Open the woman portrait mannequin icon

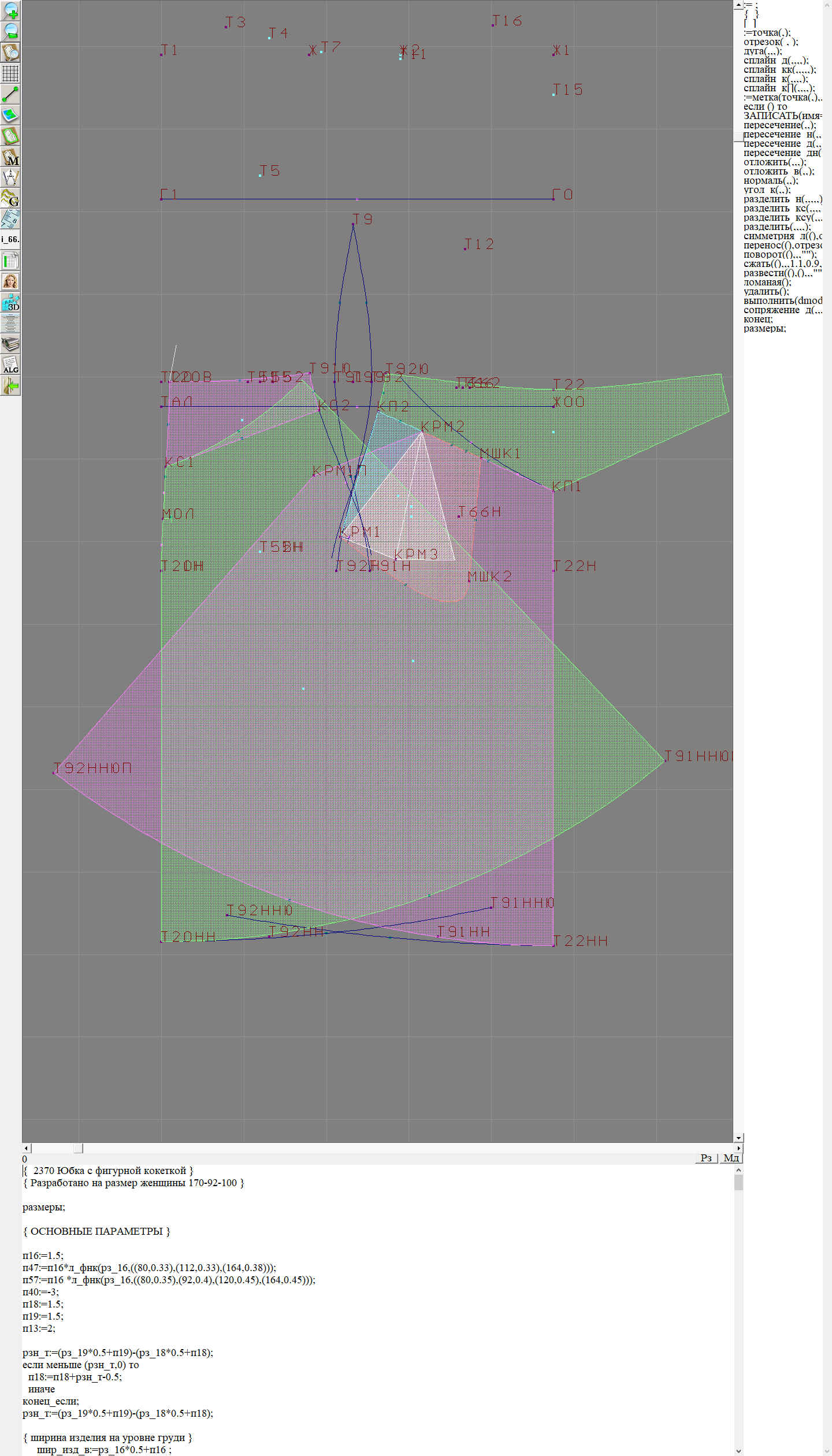pyautogui.click(x=10, y=281)
